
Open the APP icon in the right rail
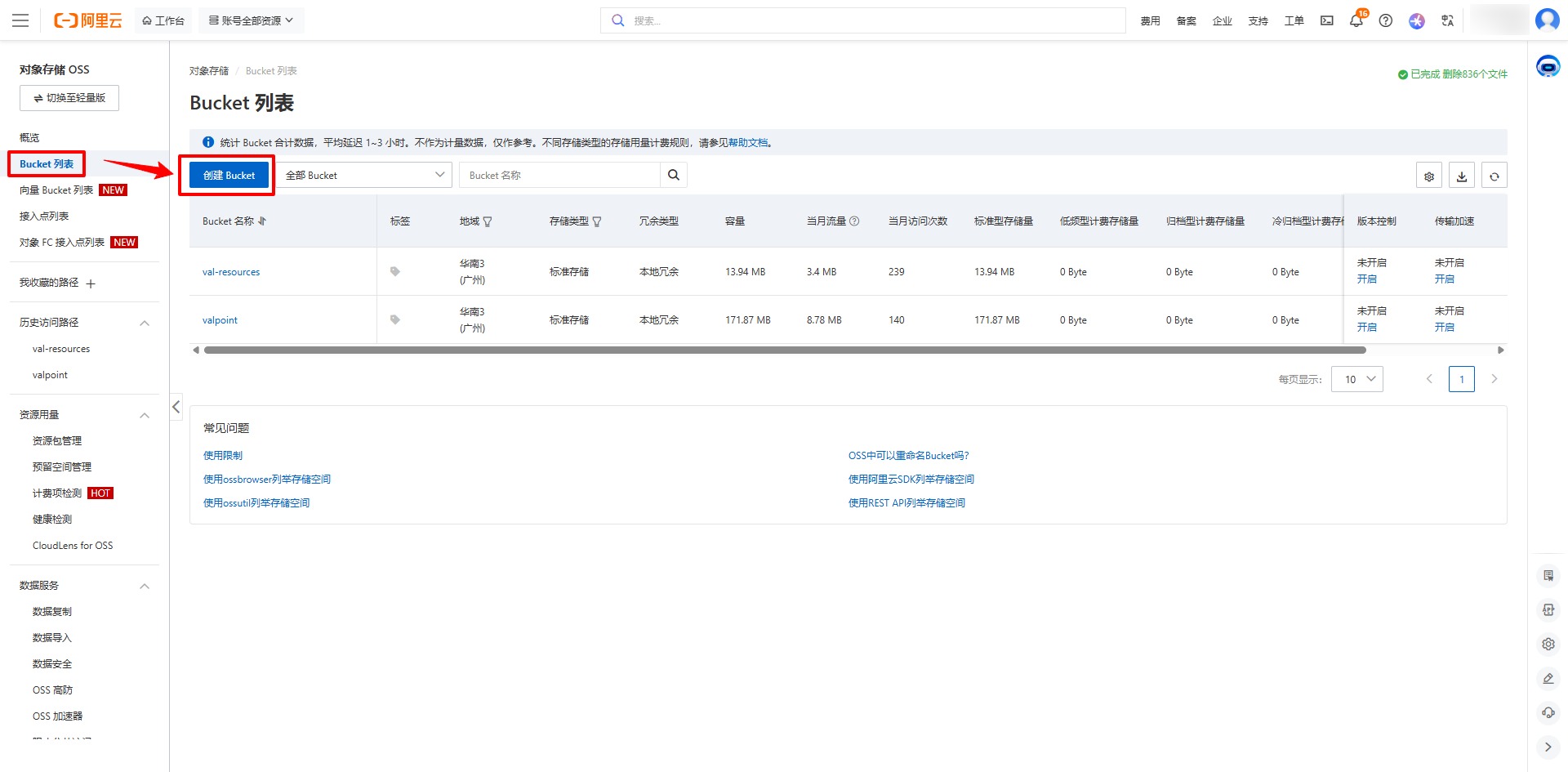pyautogui.click(x=1548, y=610)
